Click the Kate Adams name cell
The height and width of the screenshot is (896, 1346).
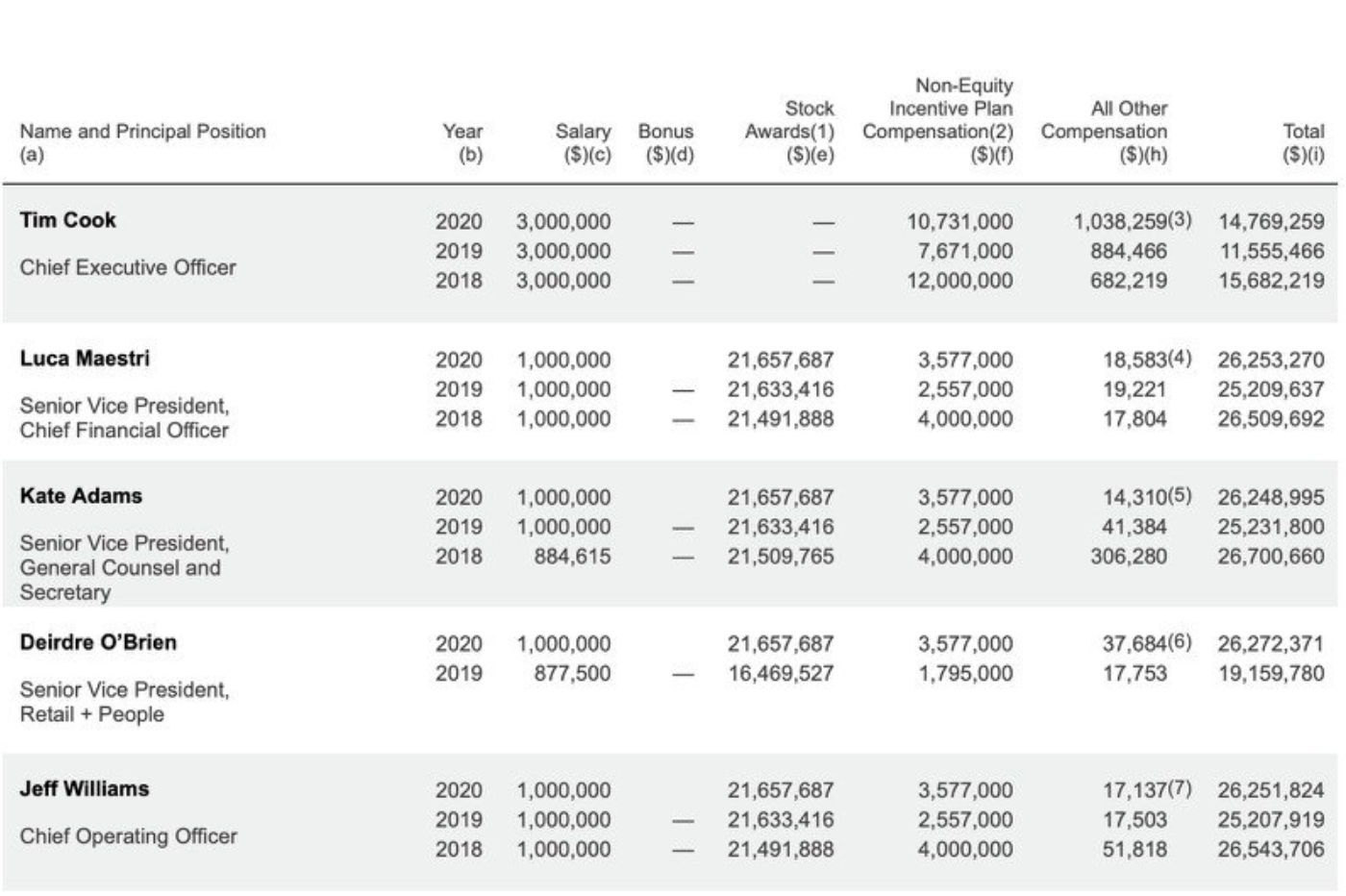81,496
